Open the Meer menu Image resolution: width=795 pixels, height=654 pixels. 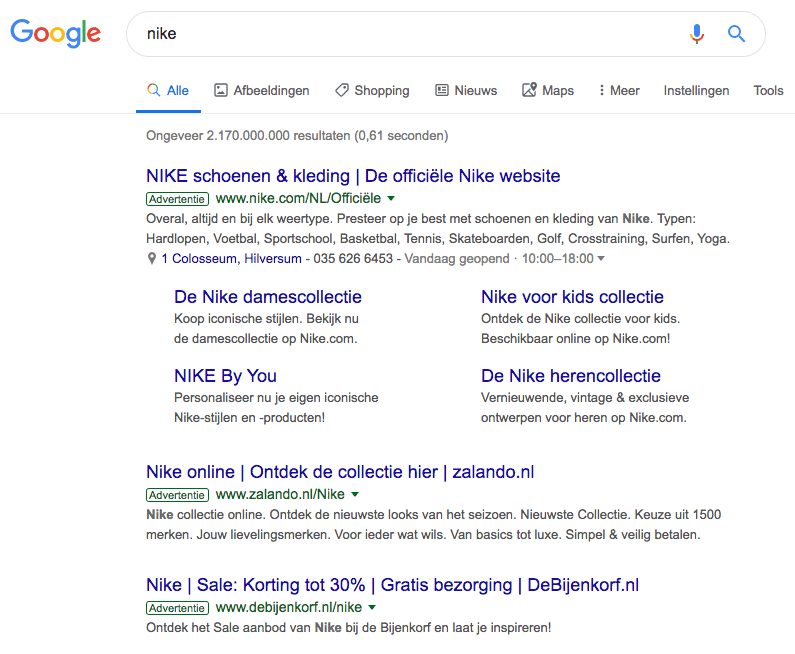pyautogui.click(x=619, y=90)
